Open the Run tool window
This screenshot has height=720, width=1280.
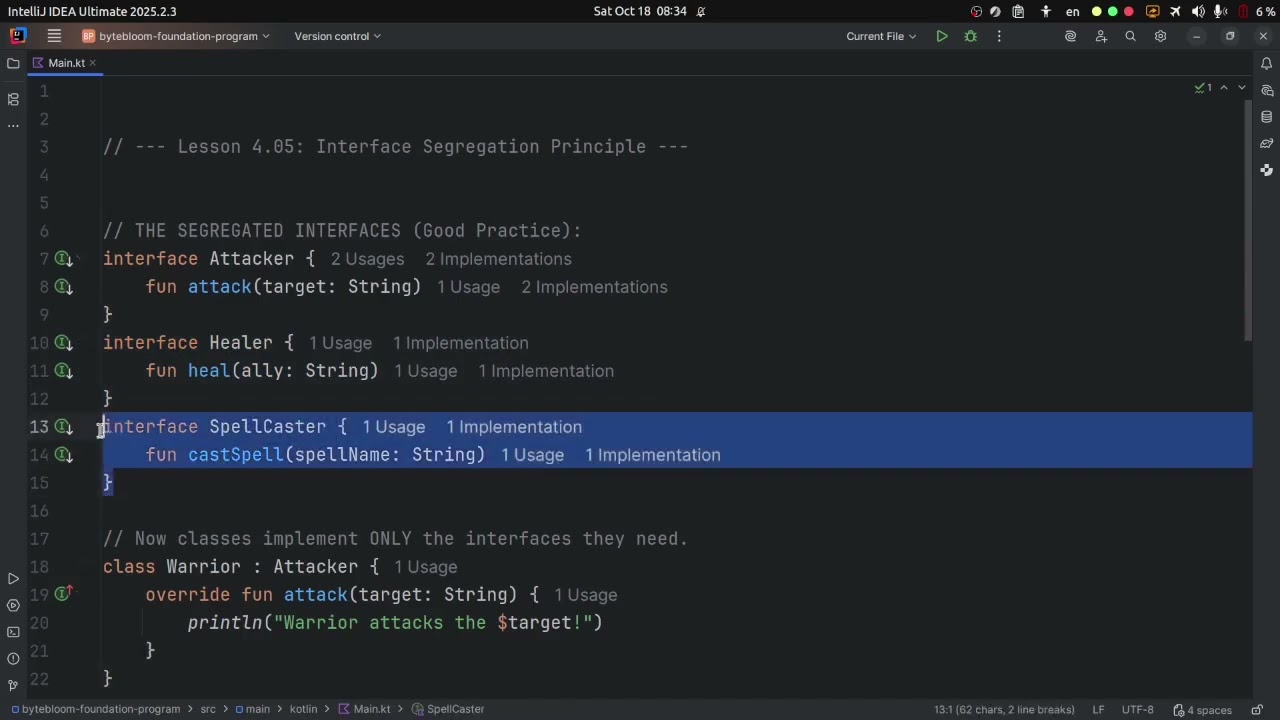[x=13, y=579]
